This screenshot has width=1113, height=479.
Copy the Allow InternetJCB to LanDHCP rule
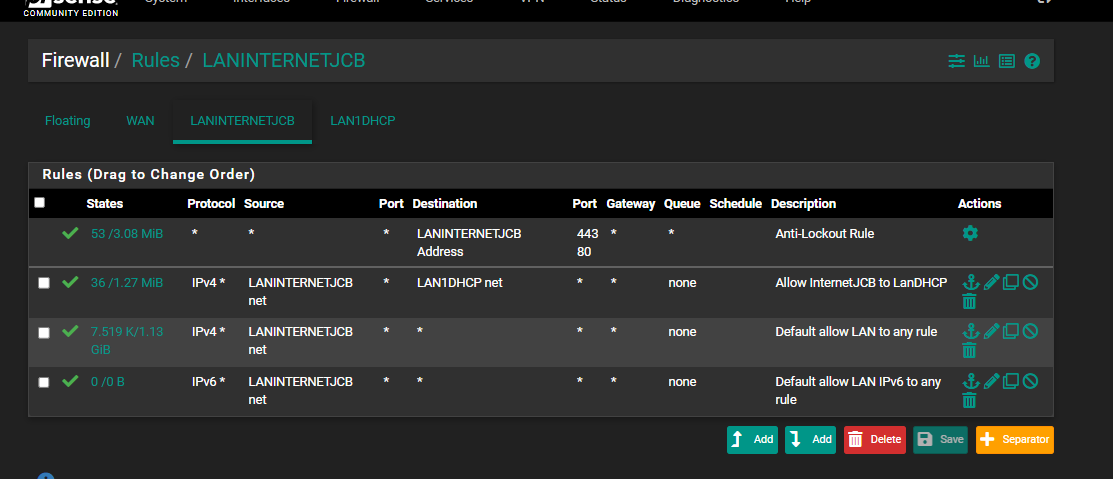tap(1011, 282)
